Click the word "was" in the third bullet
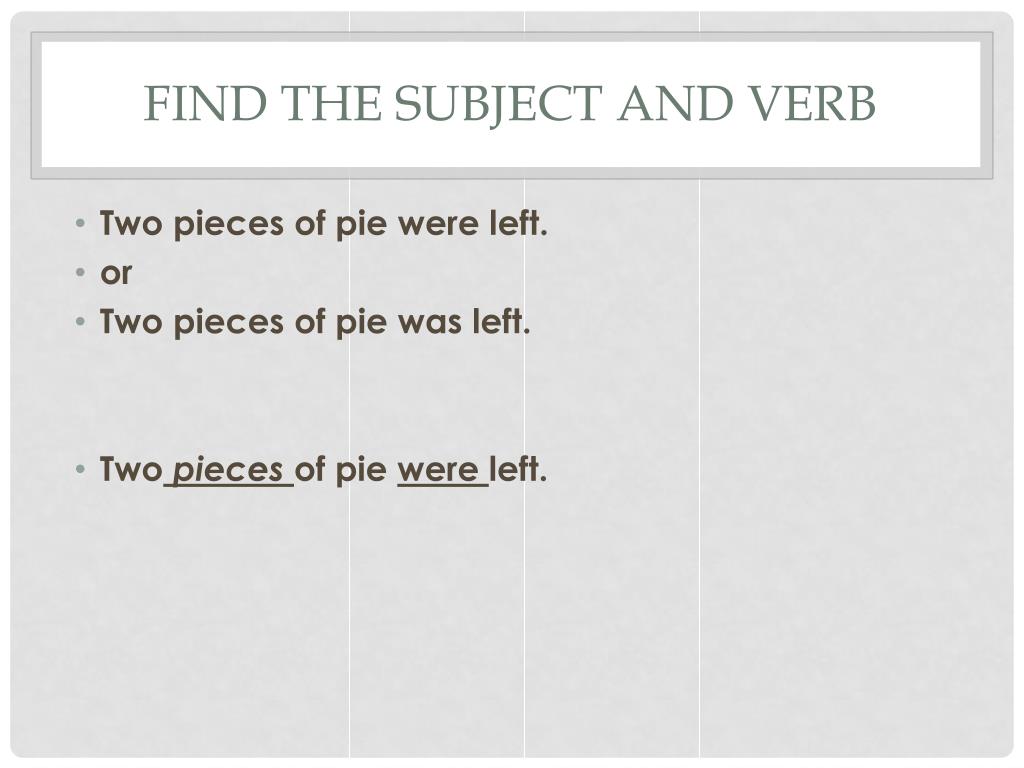The width and height of the screenshot is (1024, 768). point(429,322)
